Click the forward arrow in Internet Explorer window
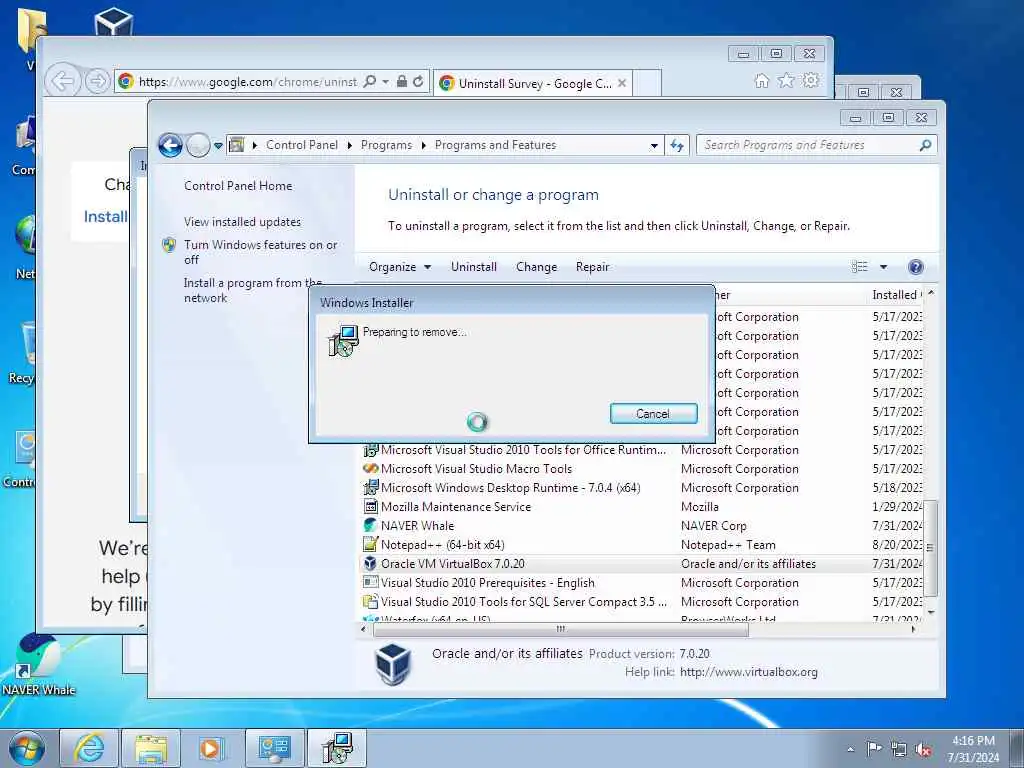The width and height of the screenshot is (1024, 768). (97, 82)
